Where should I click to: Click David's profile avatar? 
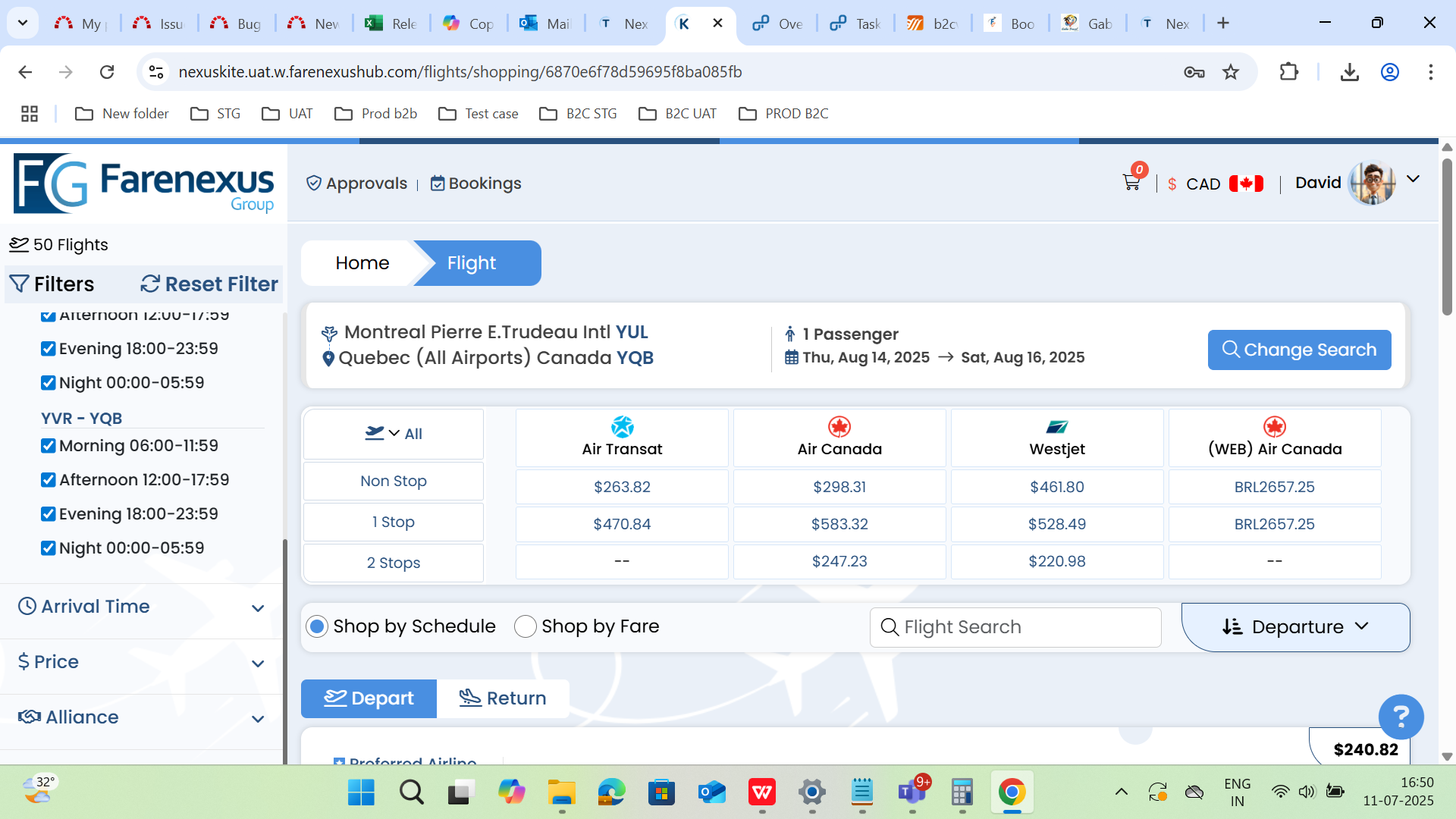[x=1372, y=183]
